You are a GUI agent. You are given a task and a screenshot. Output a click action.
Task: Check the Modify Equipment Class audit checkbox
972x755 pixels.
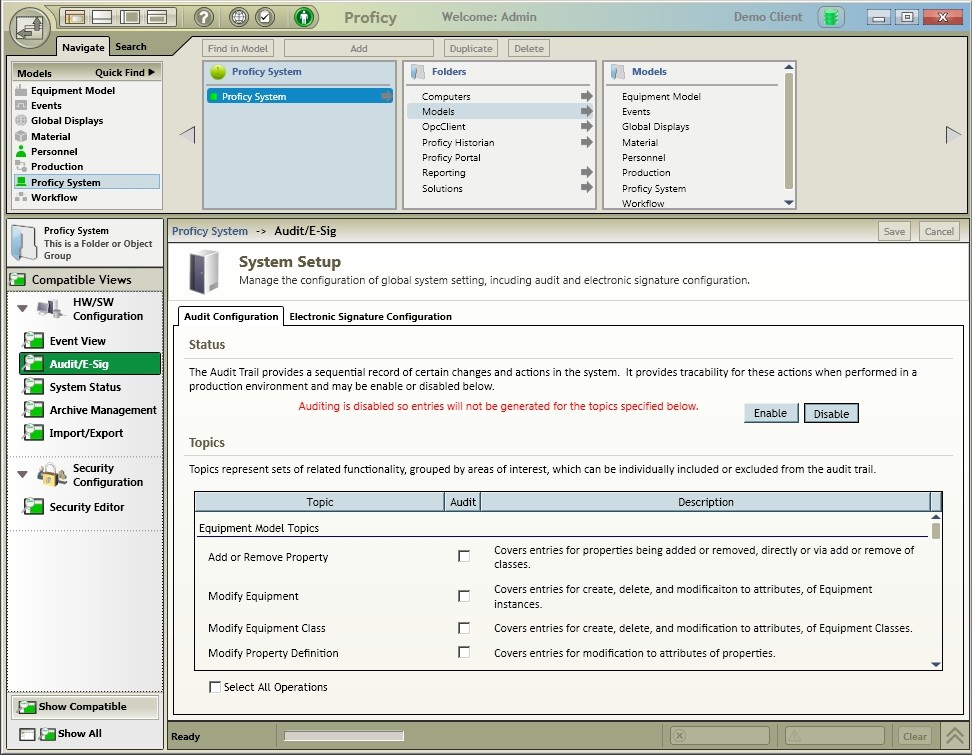tap(464, 628)
